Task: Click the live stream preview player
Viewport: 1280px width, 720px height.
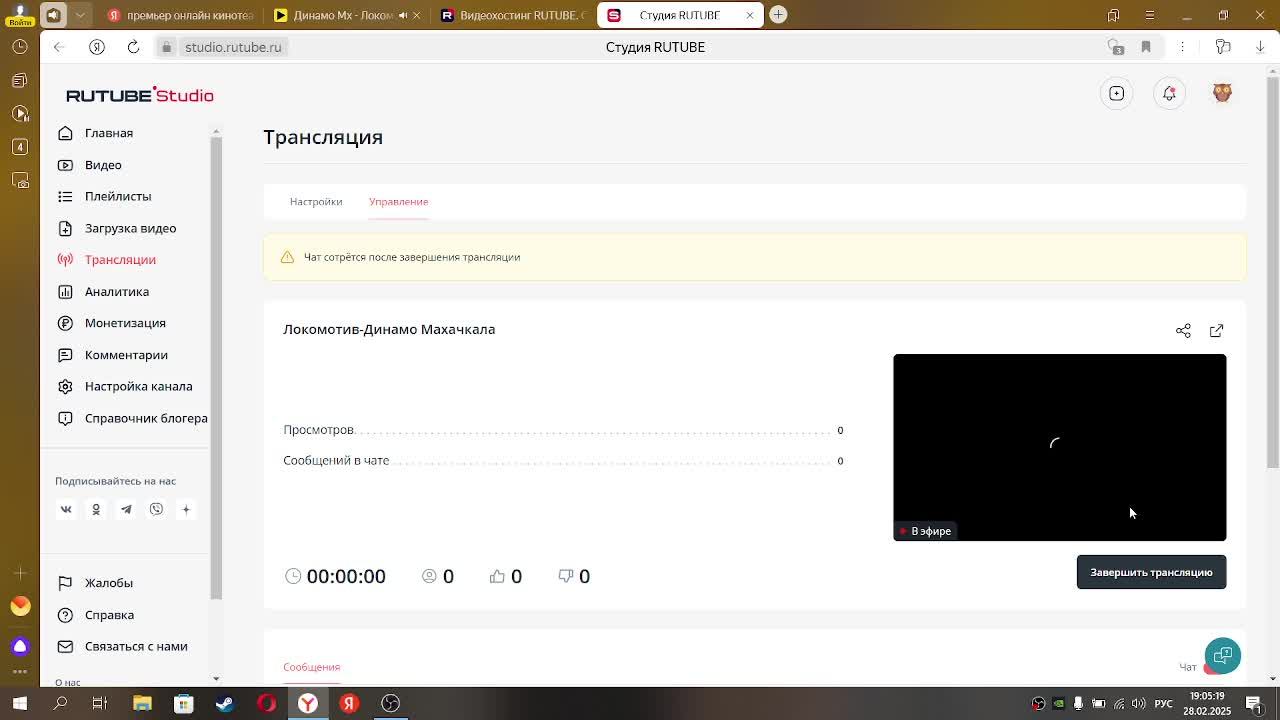Action: (x=1059, y=447)
